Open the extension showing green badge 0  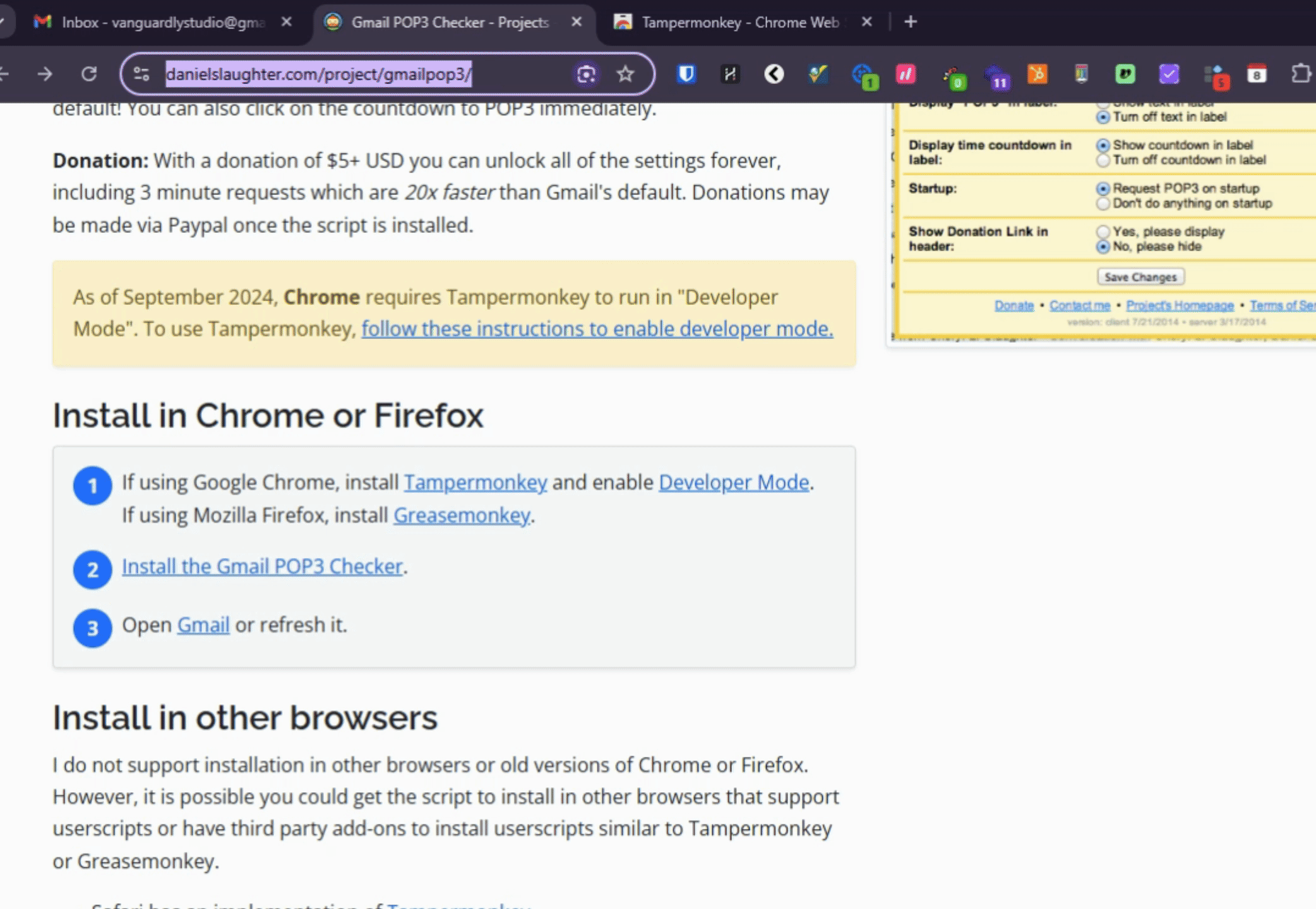(954, 77)
